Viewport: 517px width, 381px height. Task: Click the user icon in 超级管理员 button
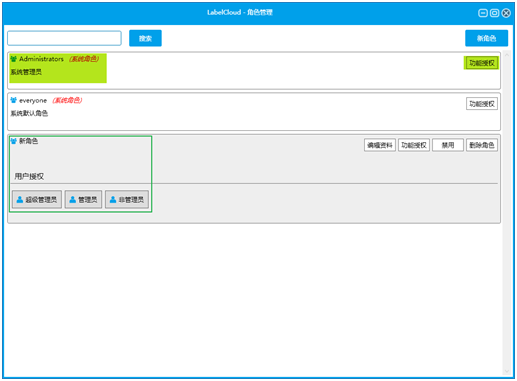(x=20, y=200)
